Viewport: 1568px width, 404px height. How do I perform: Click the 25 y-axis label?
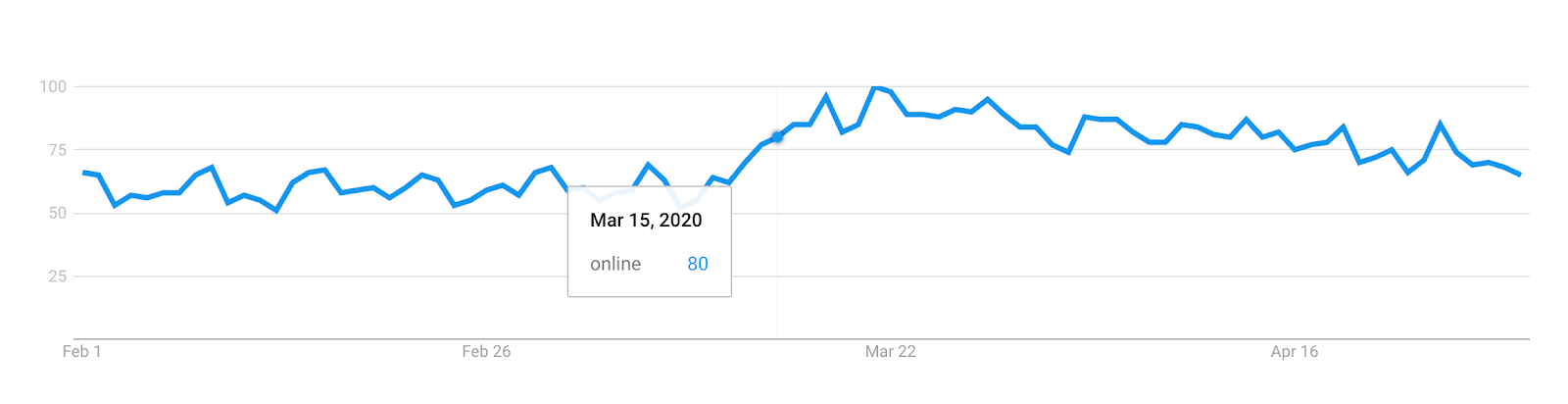57,277
